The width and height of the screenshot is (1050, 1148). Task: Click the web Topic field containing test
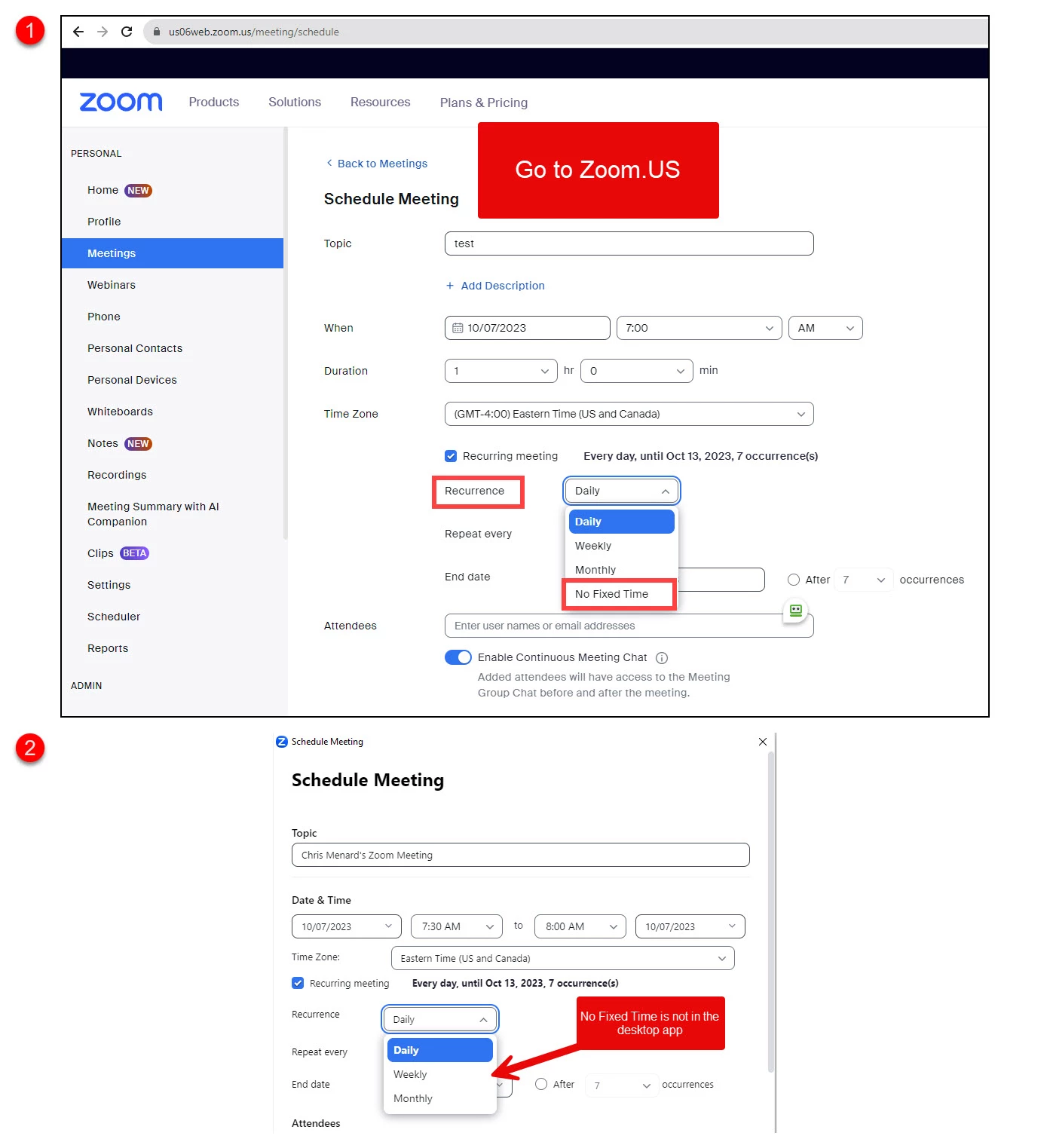point(629,243)
